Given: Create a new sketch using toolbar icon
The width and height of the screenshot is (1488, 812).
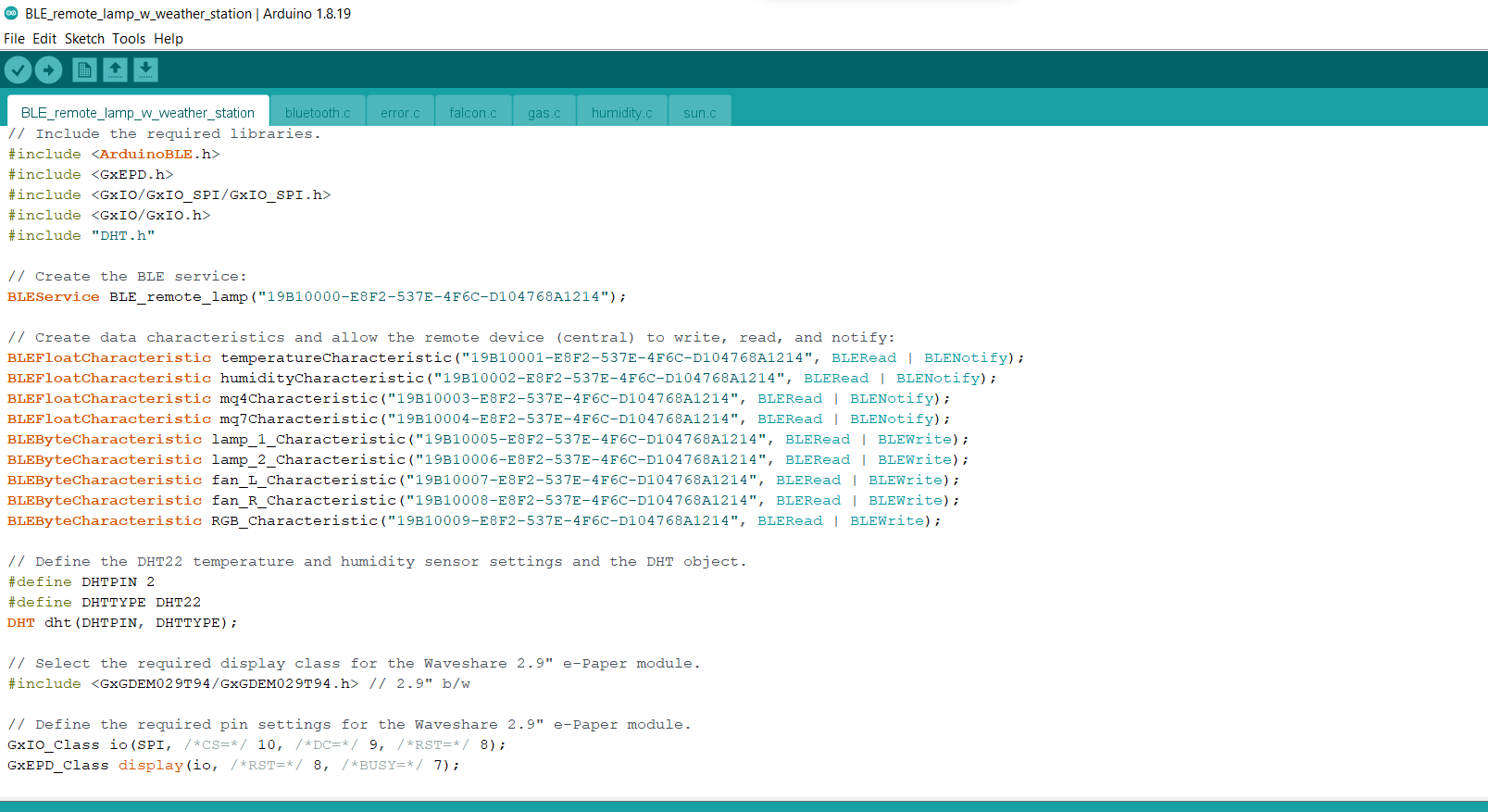Looking at the screenshot, I should 84,69.
